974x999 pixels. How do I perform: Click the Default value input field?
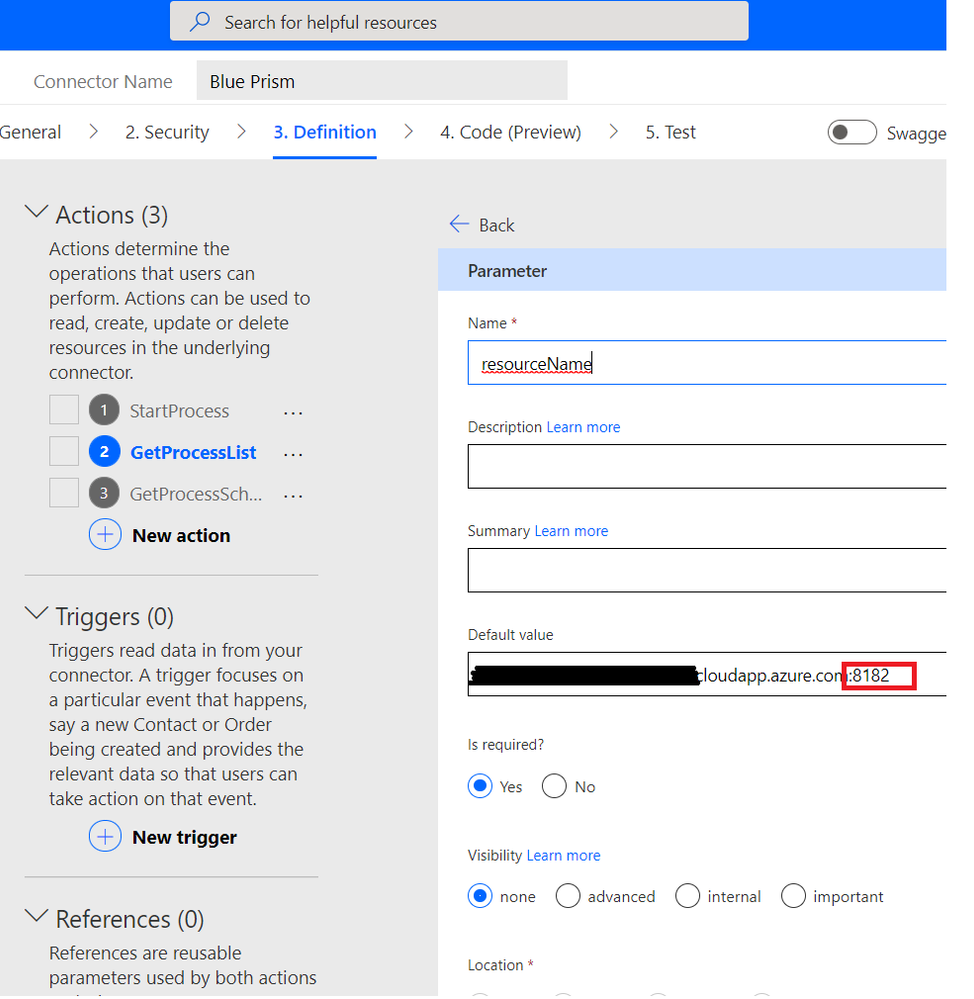pyautogui.click(x=707, y=674)
